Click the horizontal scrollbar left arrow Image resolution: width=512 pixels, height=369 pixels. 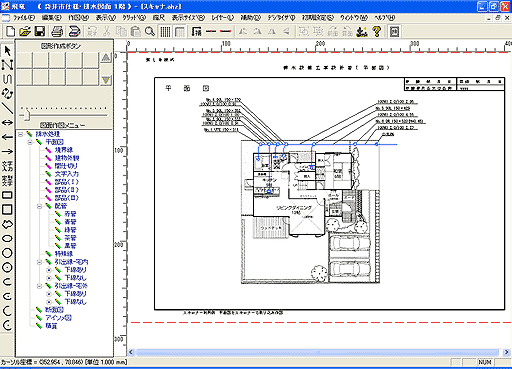[131, 352]
